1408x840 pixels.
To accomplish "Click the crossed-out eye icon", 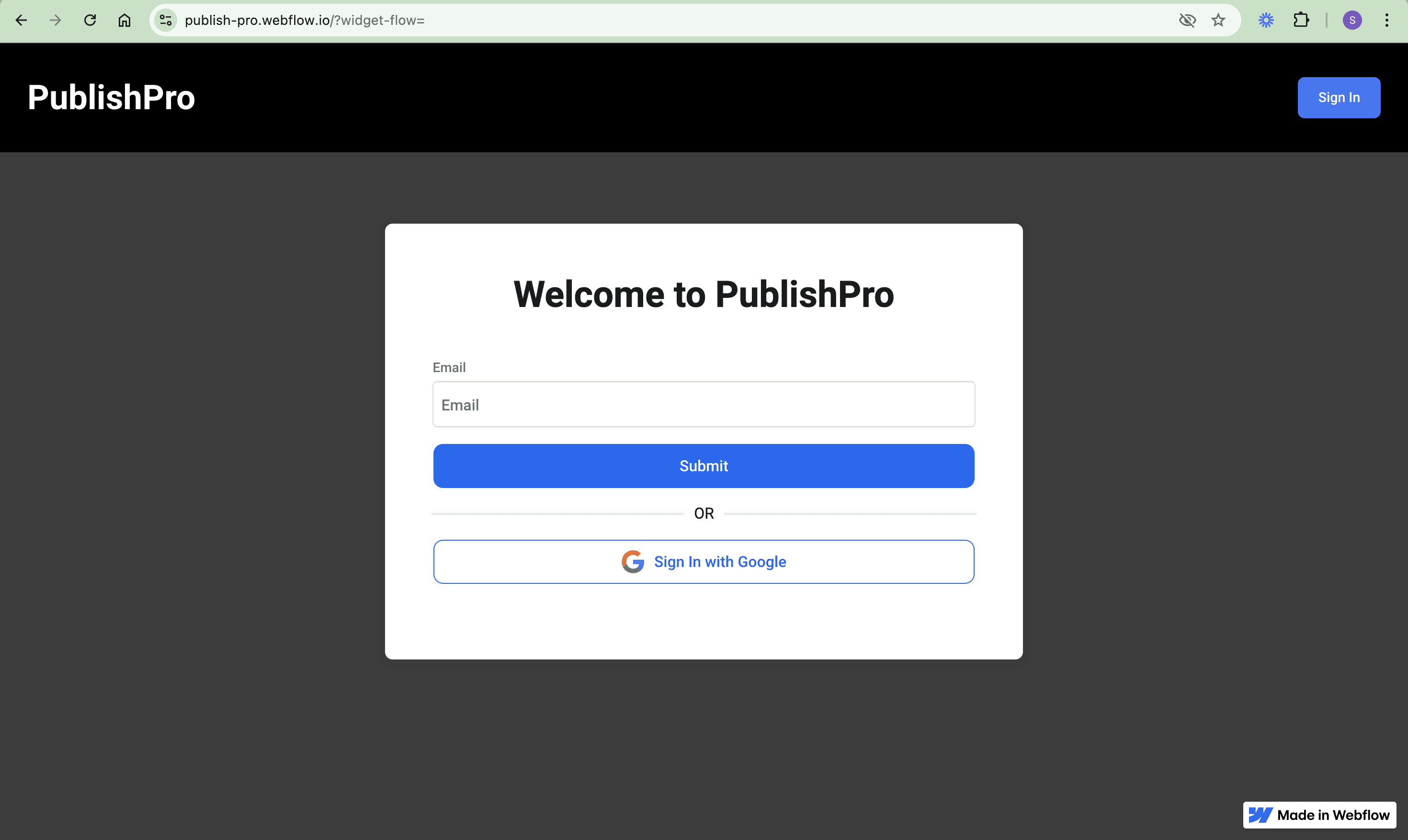I will point(1187,21).
